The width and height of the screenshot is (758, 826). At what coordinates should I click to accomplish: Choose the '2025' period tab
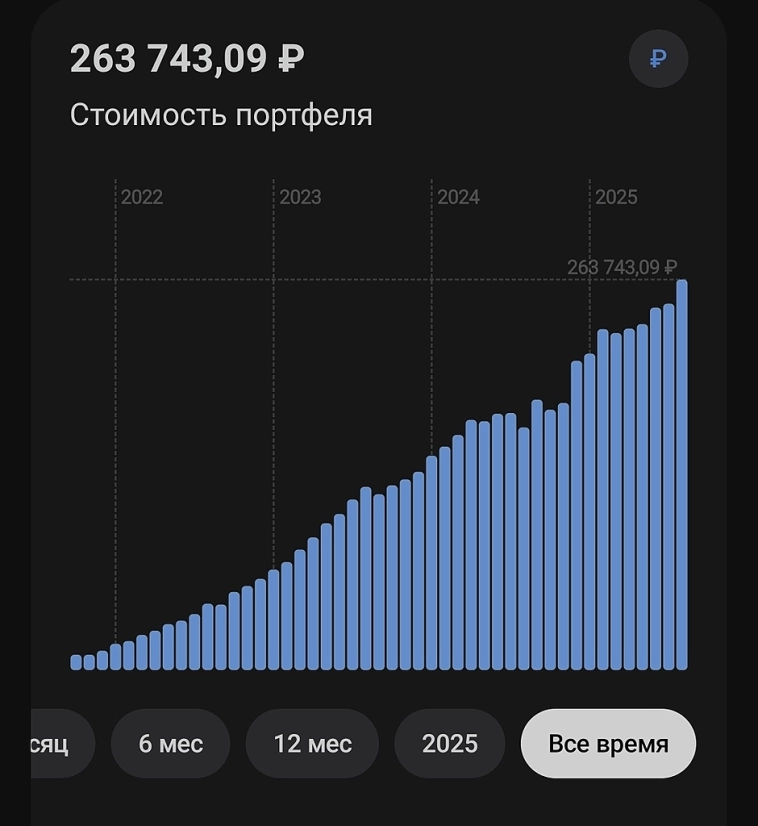449,744
